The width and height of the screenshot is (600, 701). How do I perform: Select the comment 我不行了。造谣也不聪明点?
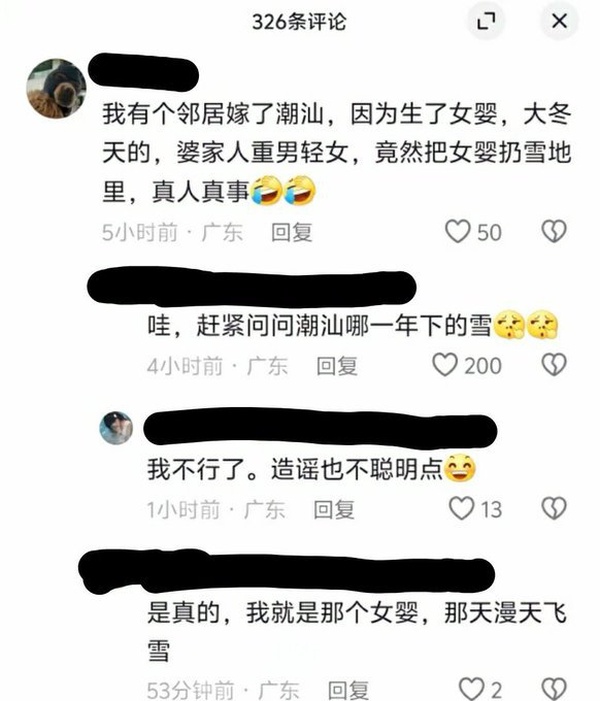point(312,469)
